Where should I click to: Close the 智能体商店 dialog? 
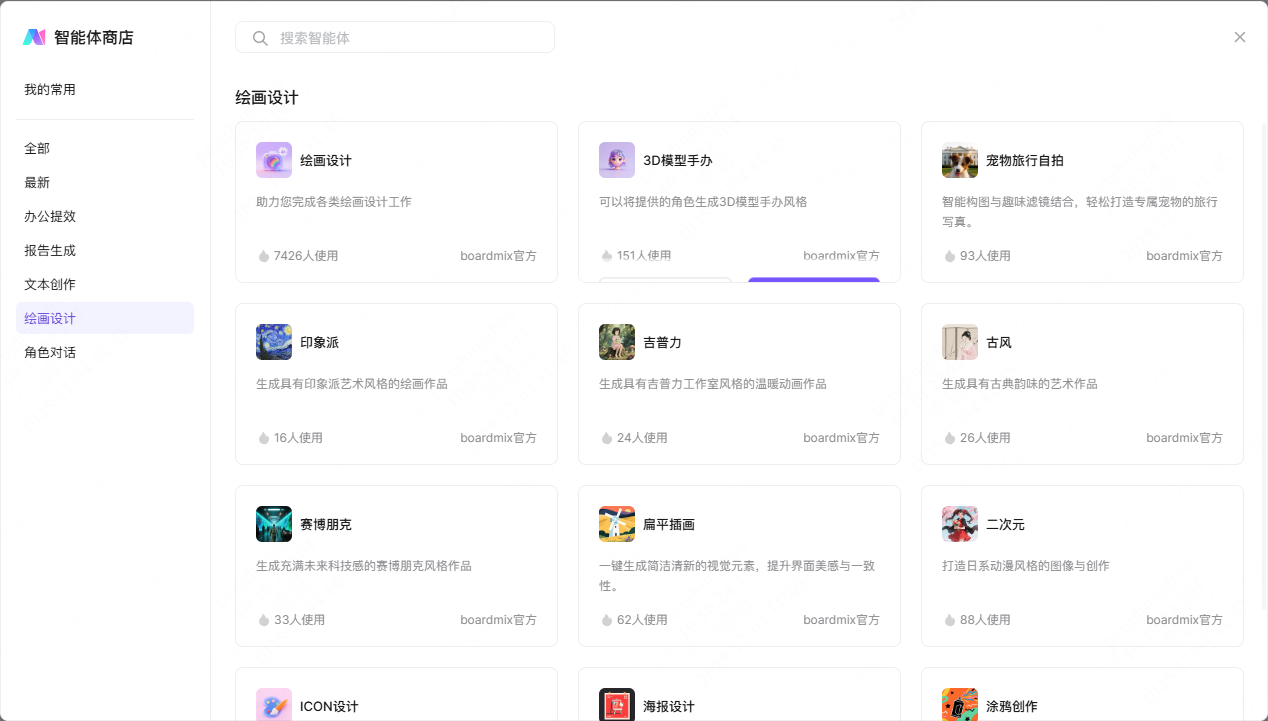point(1240,37)
